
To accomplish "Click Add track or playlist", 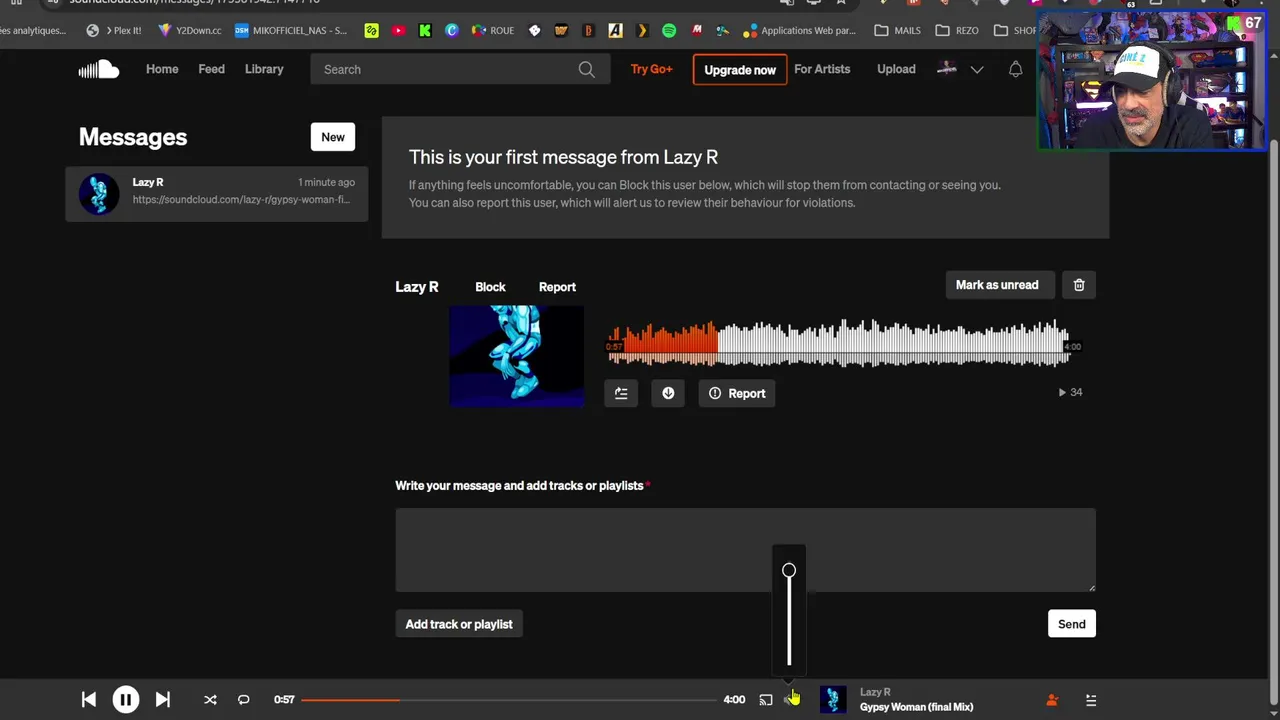I will pos(459,624).
